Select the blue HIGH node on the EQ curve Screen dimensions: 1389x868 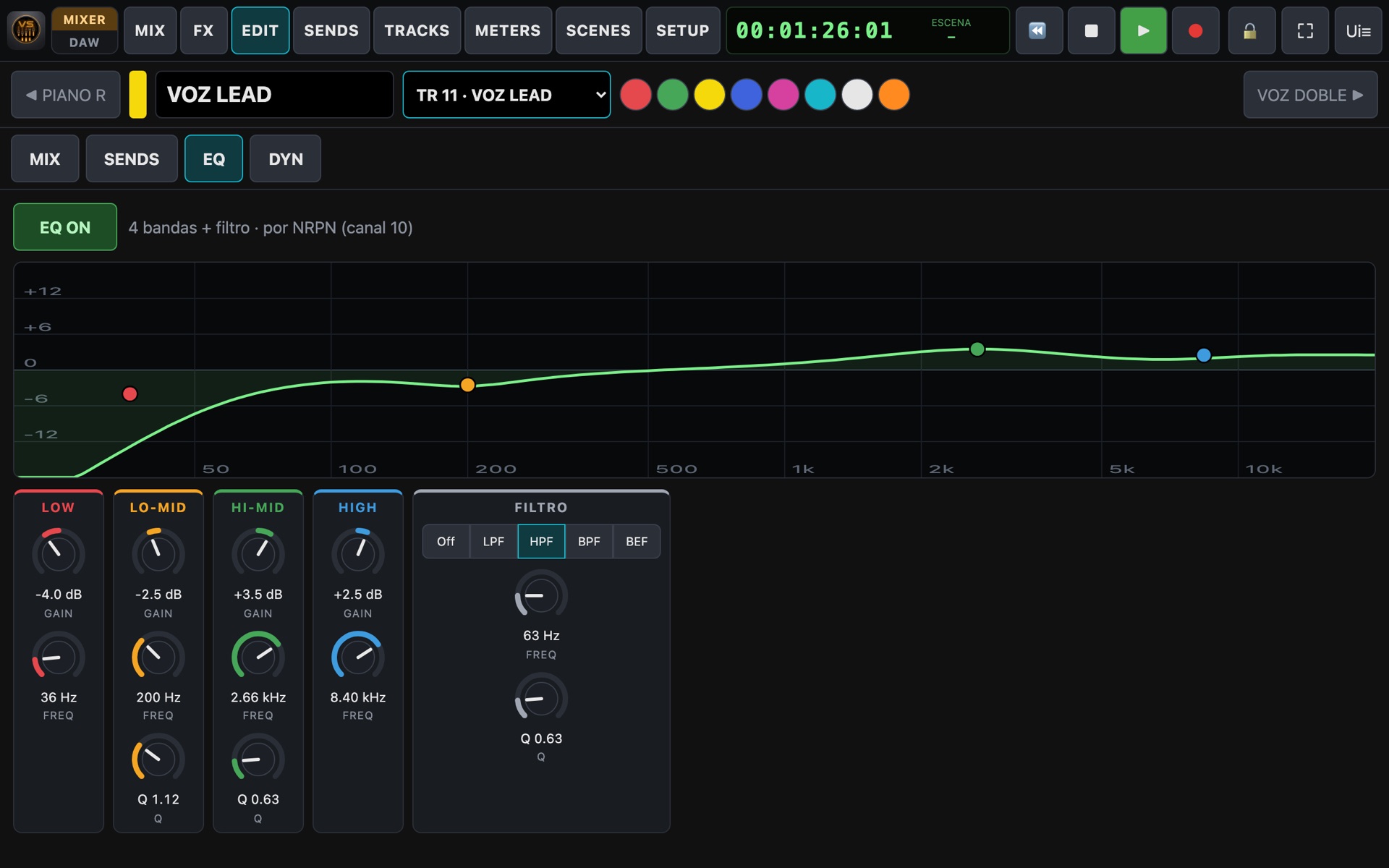1204,355
